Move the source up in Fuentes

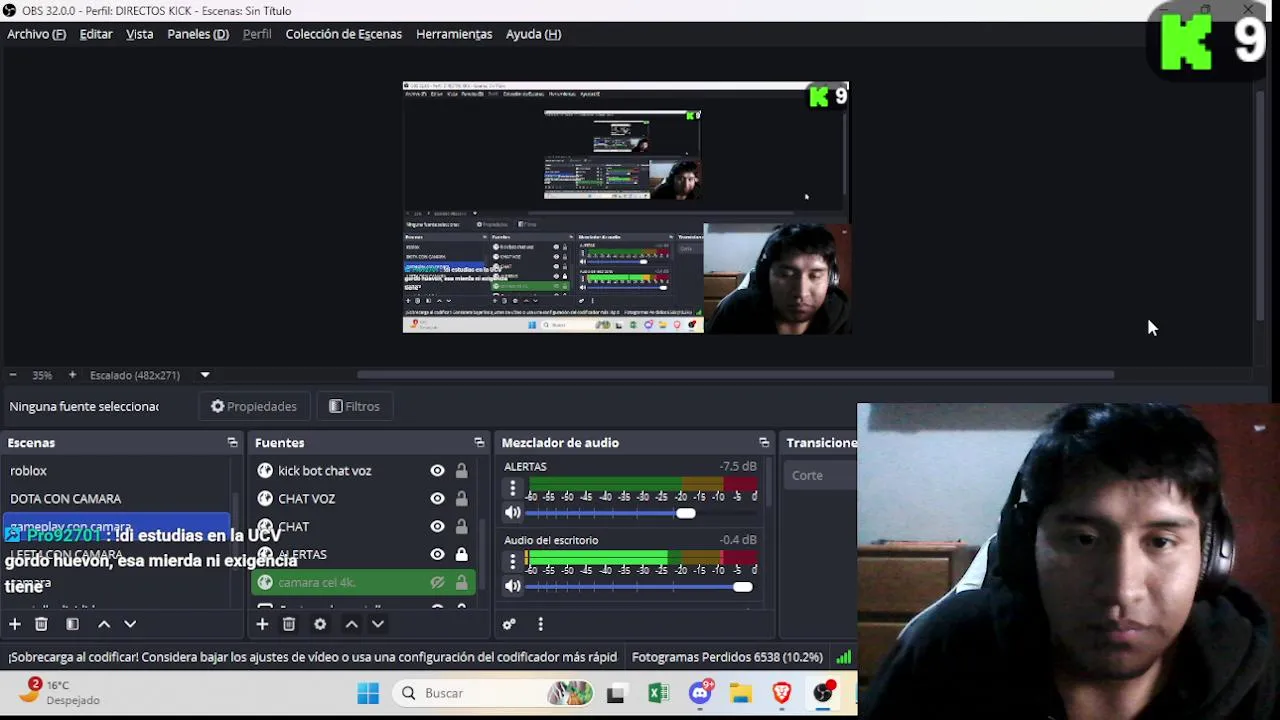[x=351, y=624]
